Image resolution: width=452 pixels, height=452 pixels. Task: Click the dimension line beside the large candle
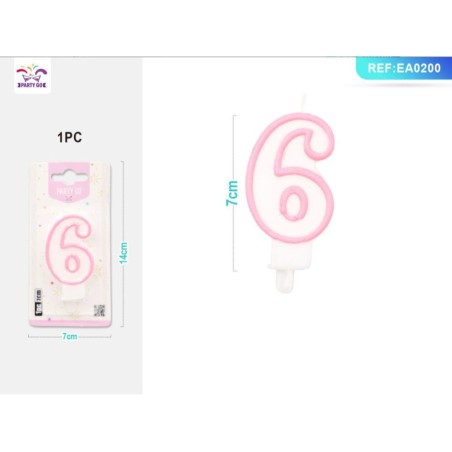(235, 193)
